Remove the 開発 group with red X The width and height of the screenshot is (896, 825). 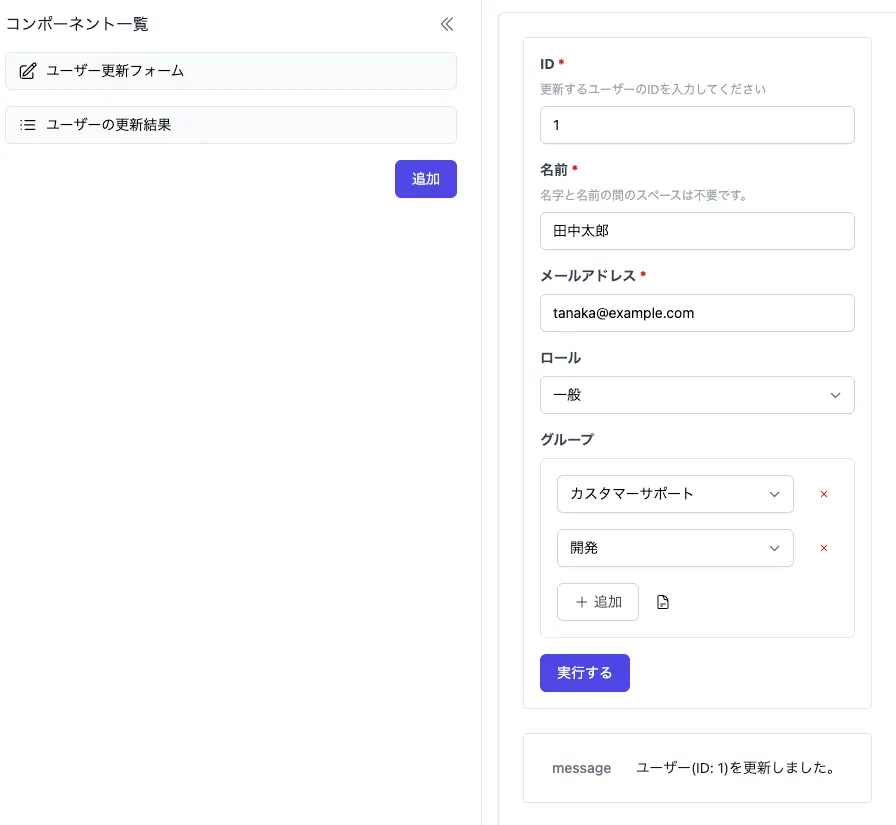[x=823, y=548]
